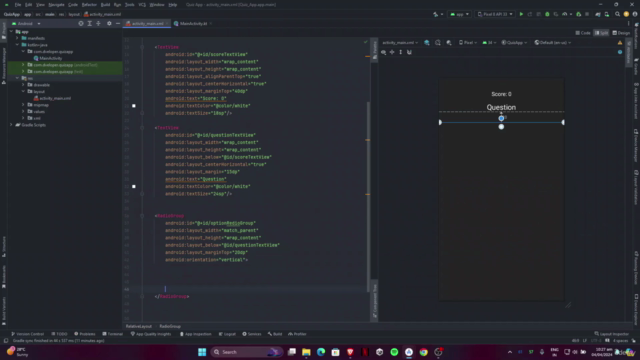Select MainActivity in project tree

click(x=48, y=58)
